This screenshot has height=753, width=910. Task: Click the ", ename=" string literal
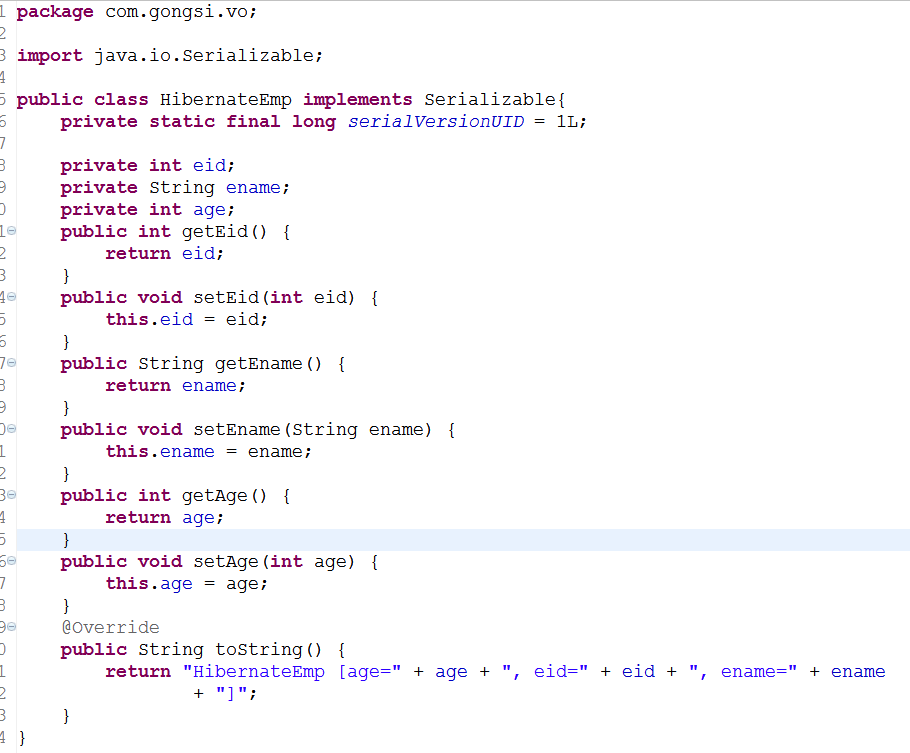click(742, 672)
